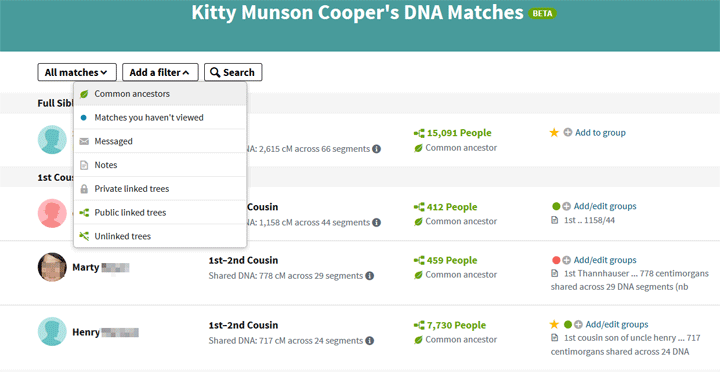This screenshot has height=372, width=720.
Task: Select the Unlinked trees filter option
Action: 160,237
